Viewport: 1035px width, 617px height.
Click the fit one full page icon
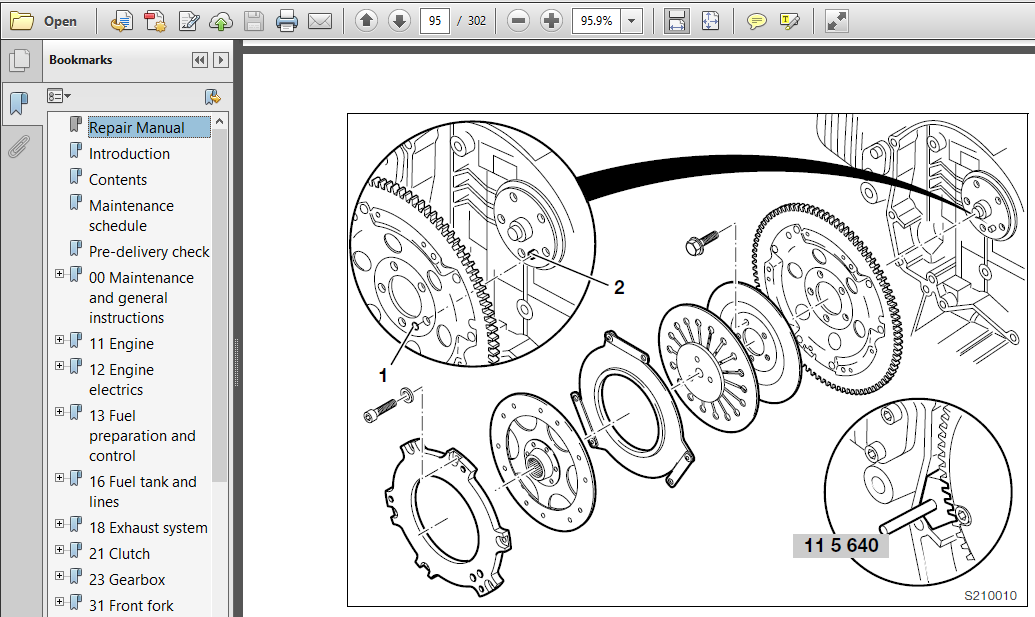(710, 21)
